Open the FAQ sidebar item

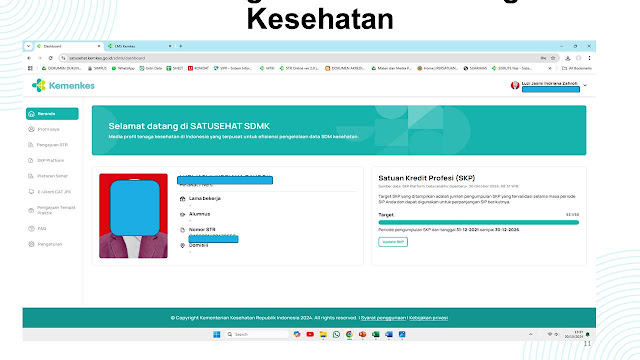37,229
